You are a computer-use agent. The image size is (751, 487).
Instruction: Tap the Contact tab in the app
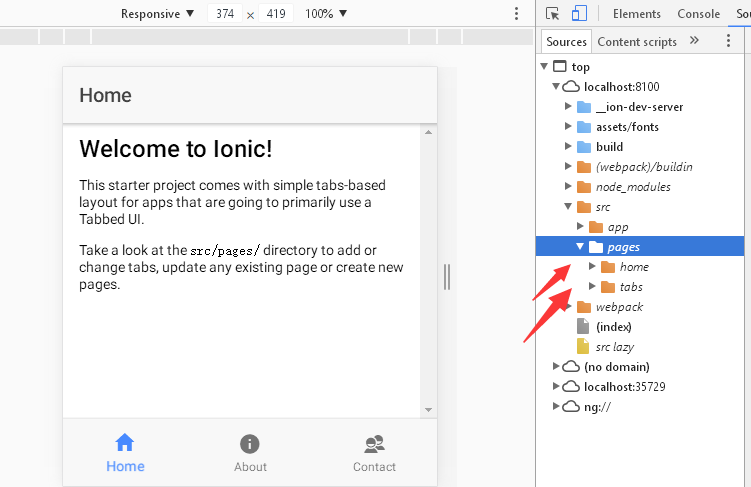pyautogui.click(x=375, y=453)
